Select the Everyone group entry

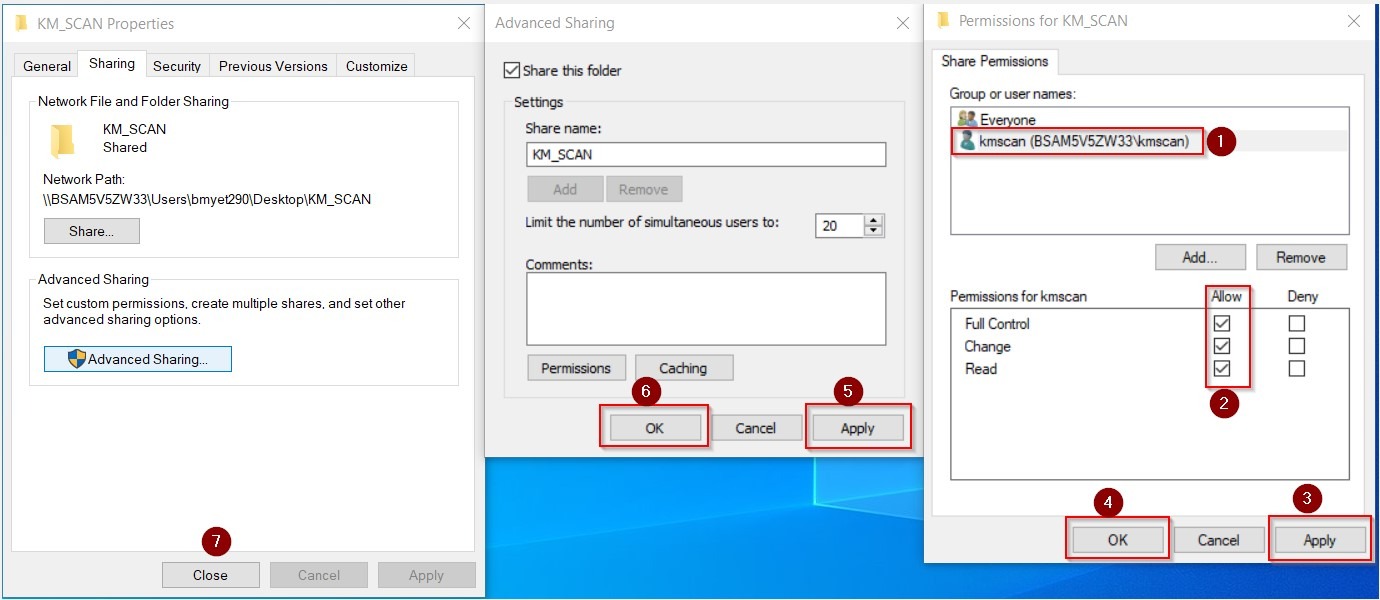pyautogui.click(x=1007, y=120)
